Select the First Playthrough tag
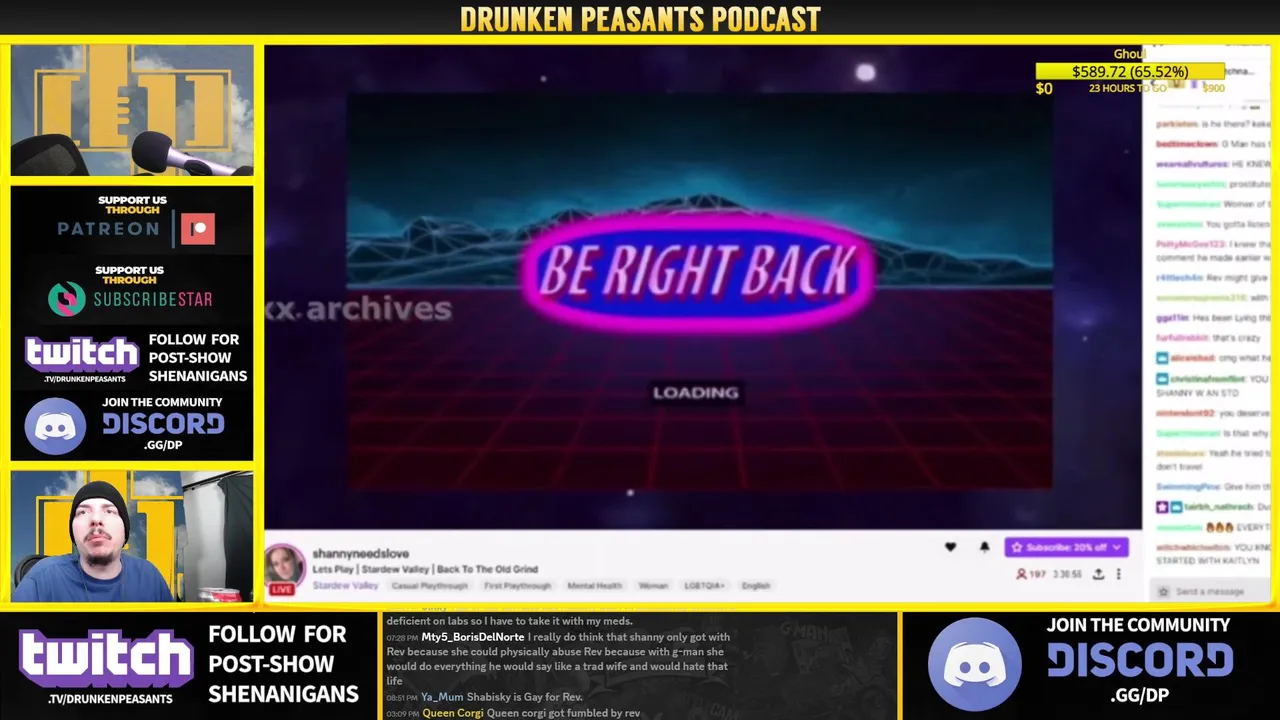This screenshot has height=720, width=1280. [x=517, y=585]
